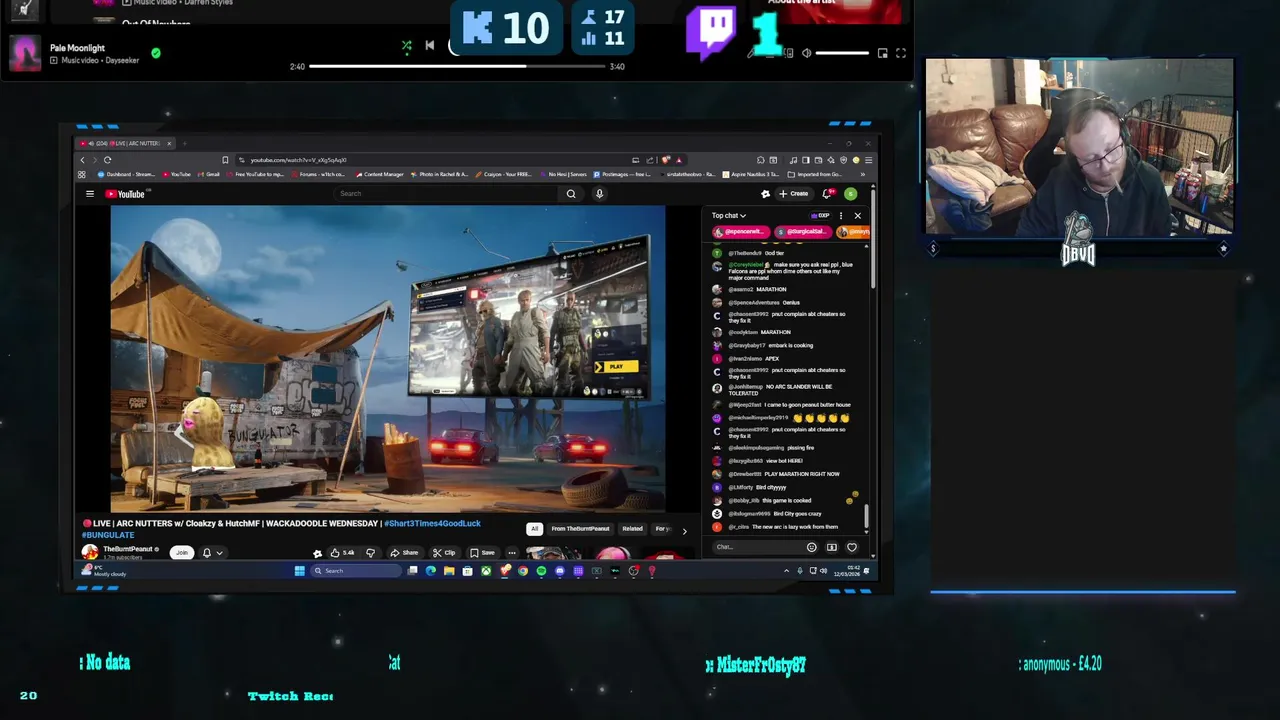Image resolution: width=1280 pixels, height=720 pixels.
Task: Expand the notification bell dropdown by Join
Action: (x=212, y=552)
